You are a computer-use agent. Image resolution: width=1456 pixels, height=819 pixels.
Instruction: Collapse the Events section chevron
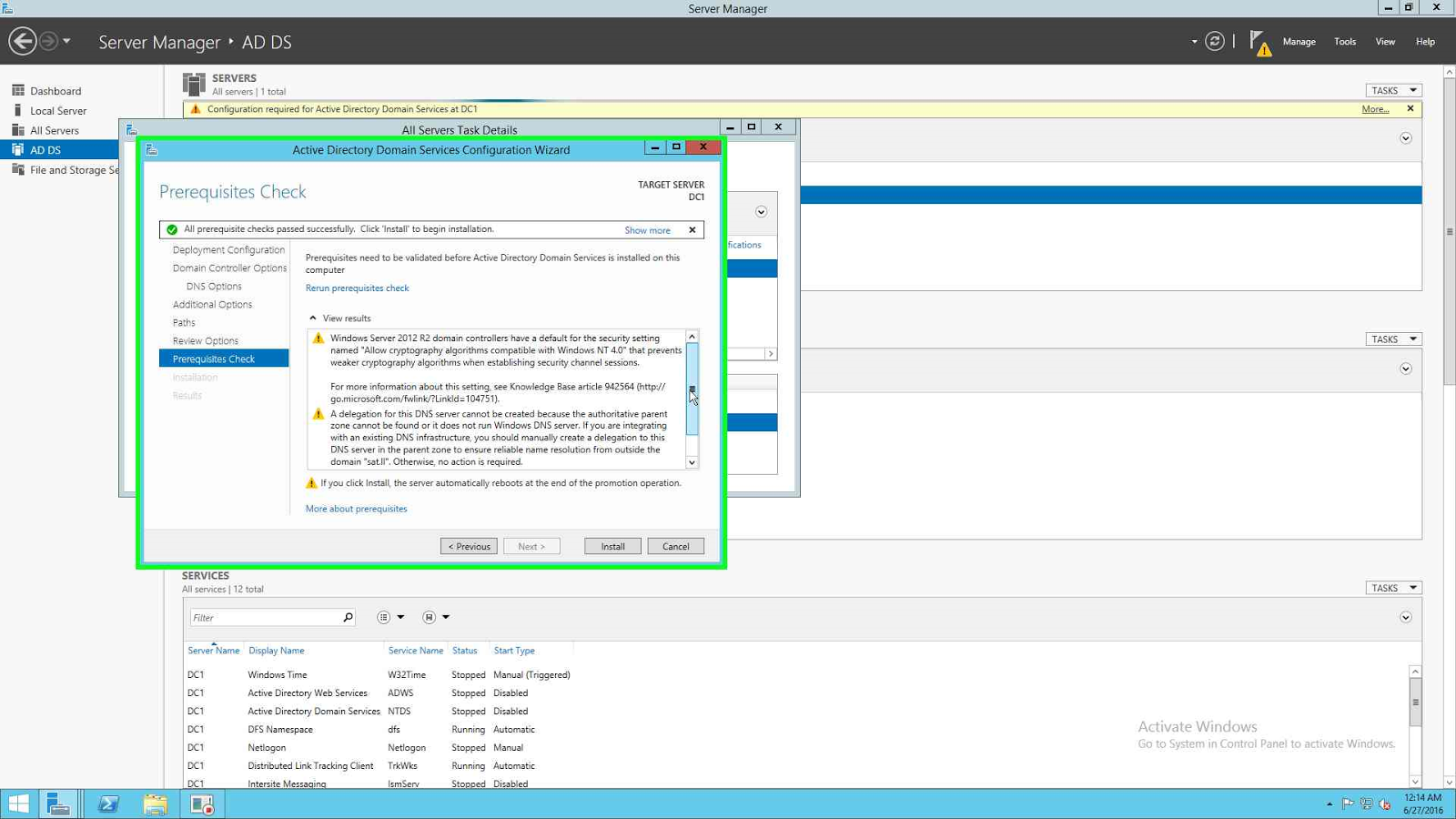point(1406,369)
